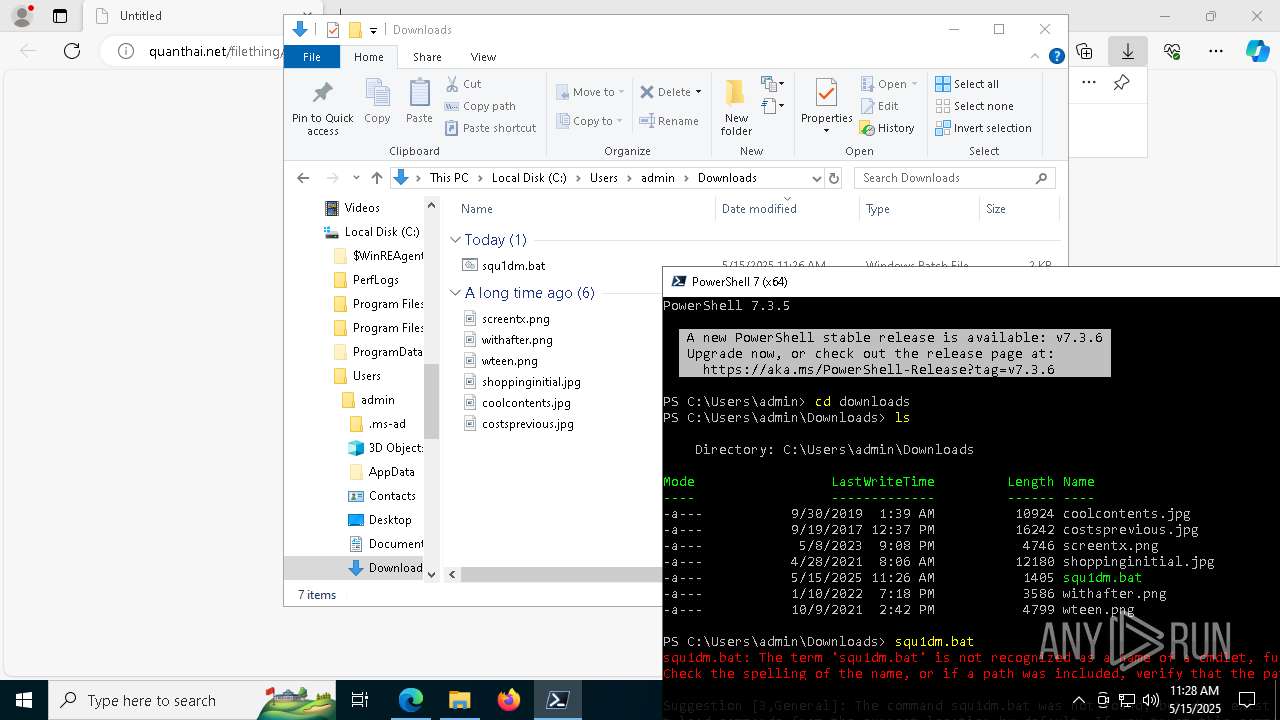
Task: Click the Rename button
Action: pos(669,121)
